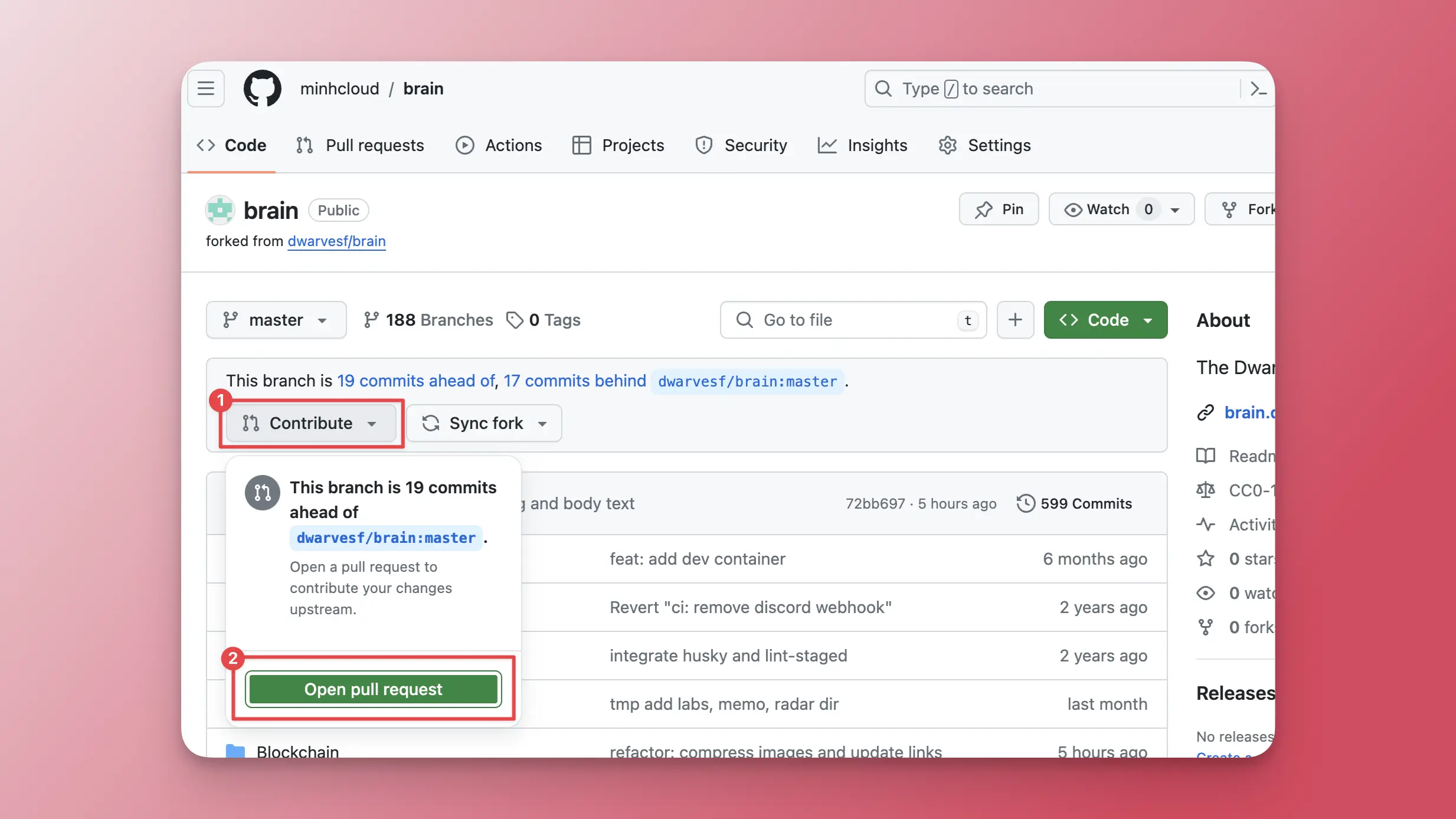Click the Go to file input
Viewport: 1456px width, 819px height.
[x=853, y=320]
